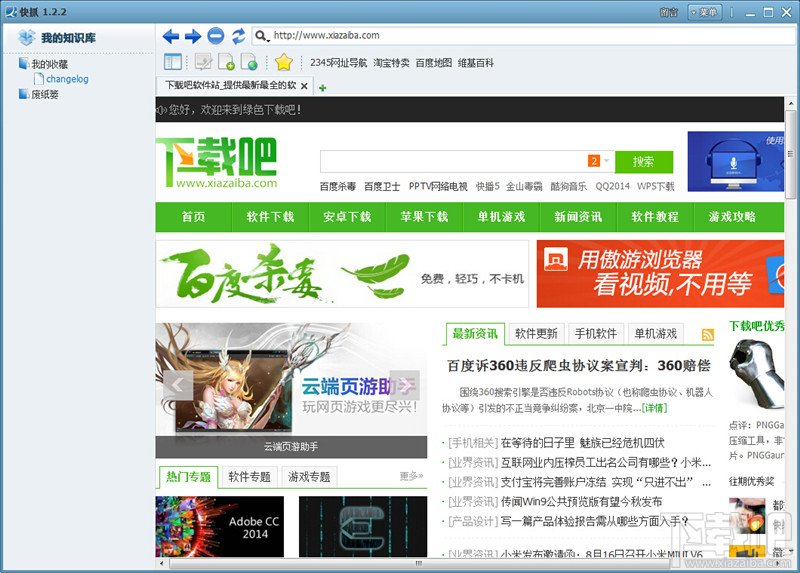Click the edit note pencil icon in toolbar
Screen dimensions: 800x573
tap(203, 62)
